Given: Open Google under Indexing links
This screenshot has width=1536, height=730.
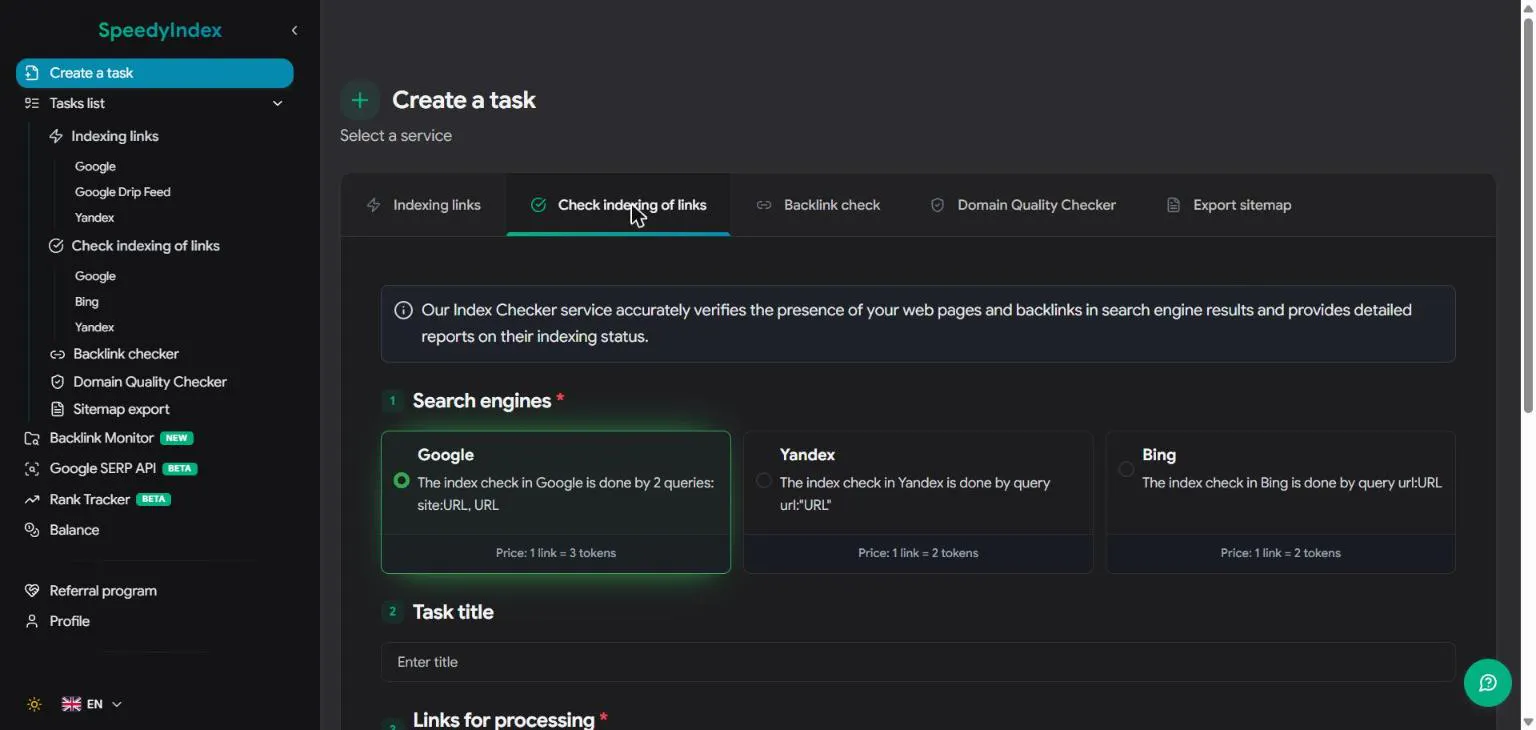Looking at the screenshot, I should point(95,167).
